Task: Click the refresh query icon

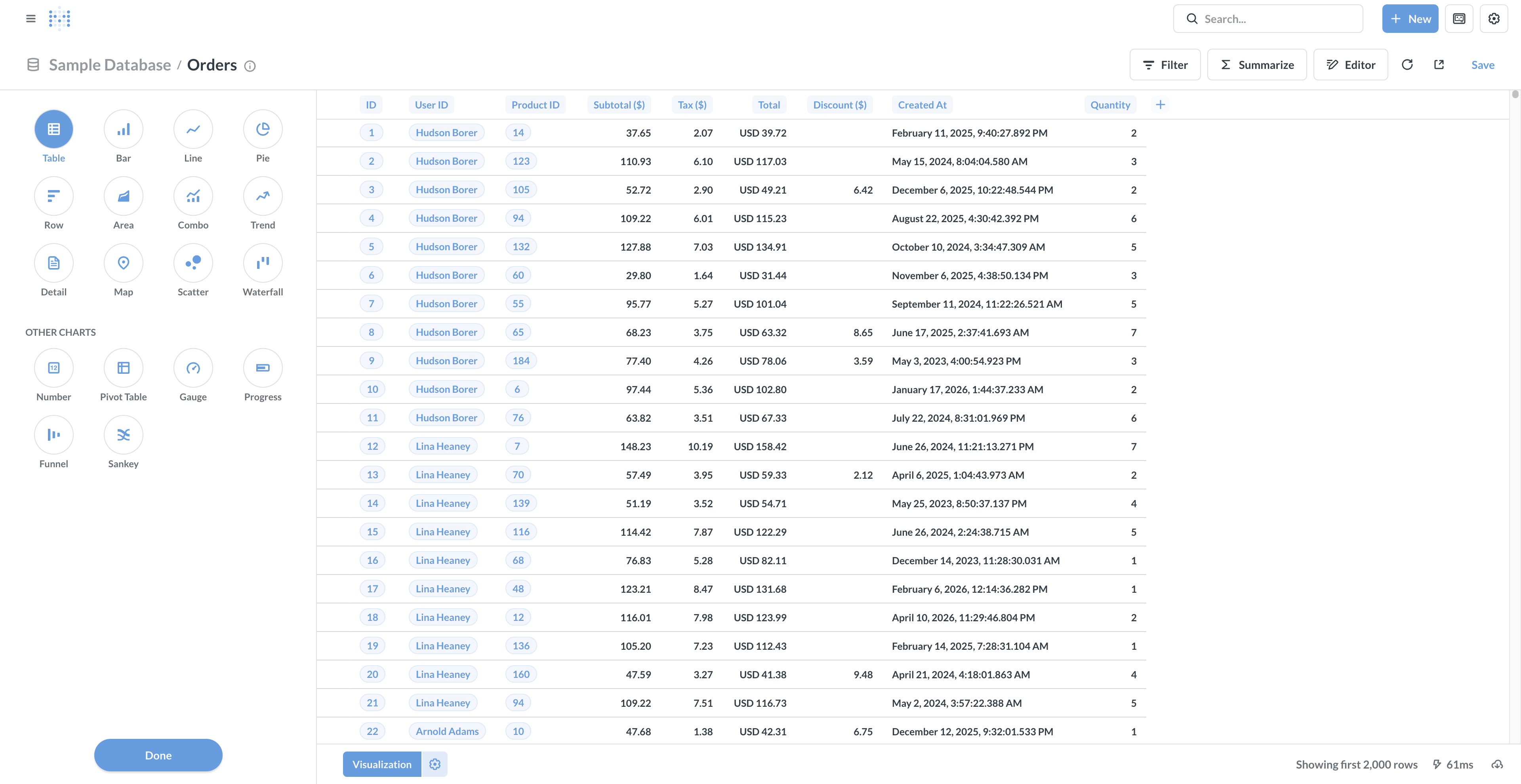Action: pos(1407,65)
